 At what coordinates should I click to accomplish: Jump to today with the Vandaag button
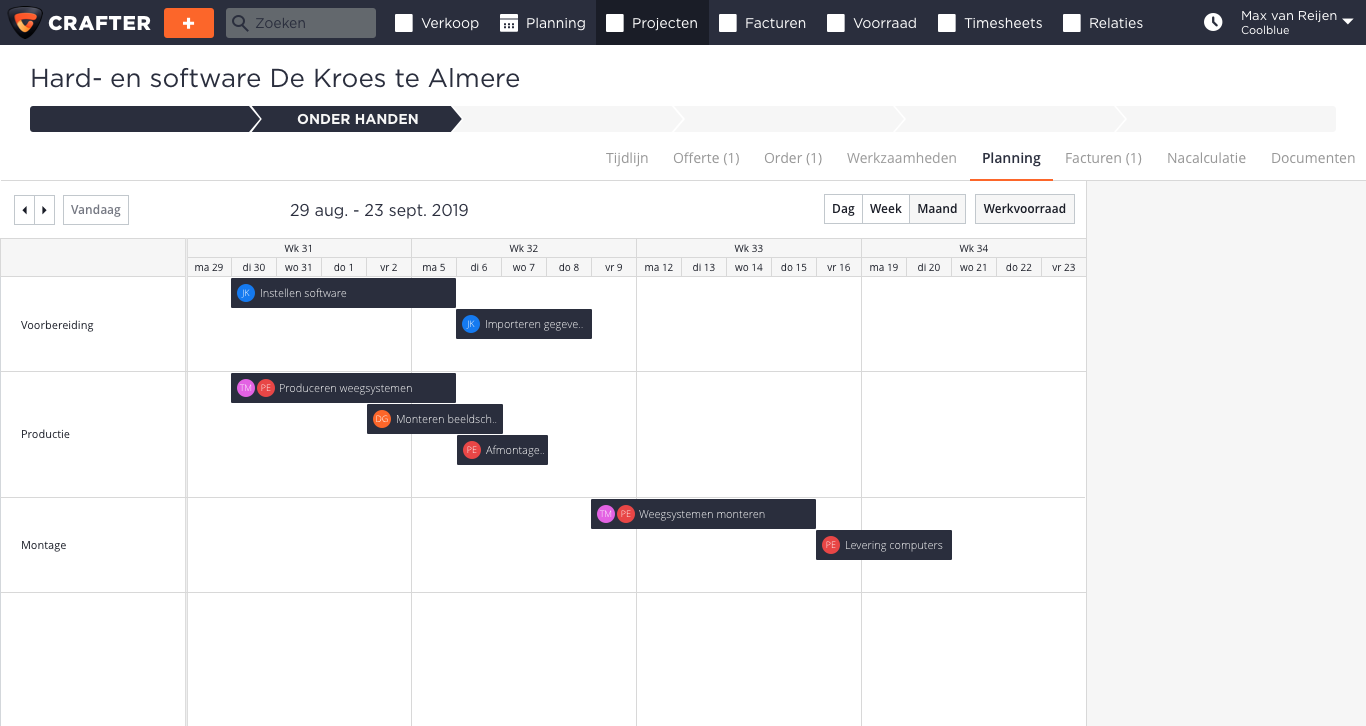[95, 209]
